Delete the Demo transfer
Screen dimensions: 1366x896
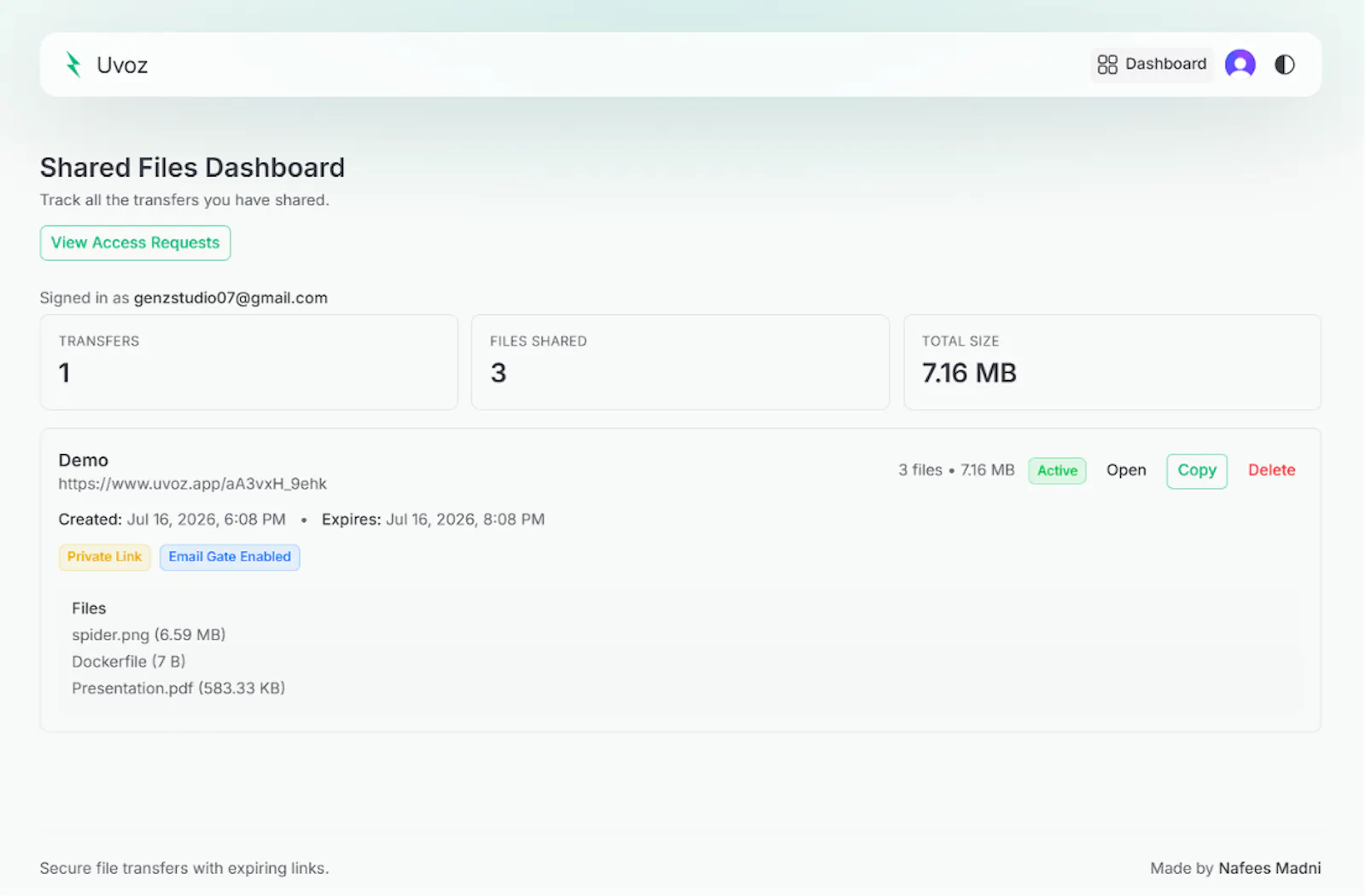tap(1271, 470)
